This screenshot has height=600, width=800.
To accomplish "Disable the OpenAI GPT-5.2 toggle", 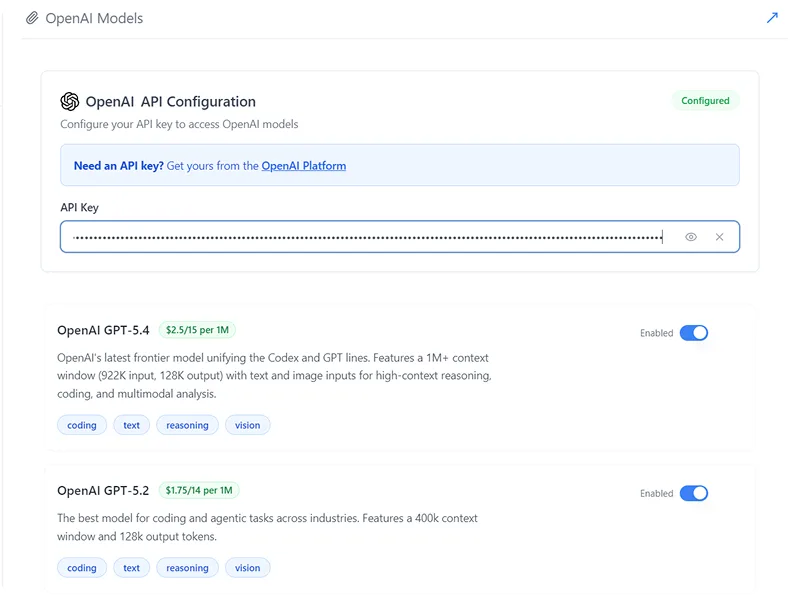I will click(694, 493).
